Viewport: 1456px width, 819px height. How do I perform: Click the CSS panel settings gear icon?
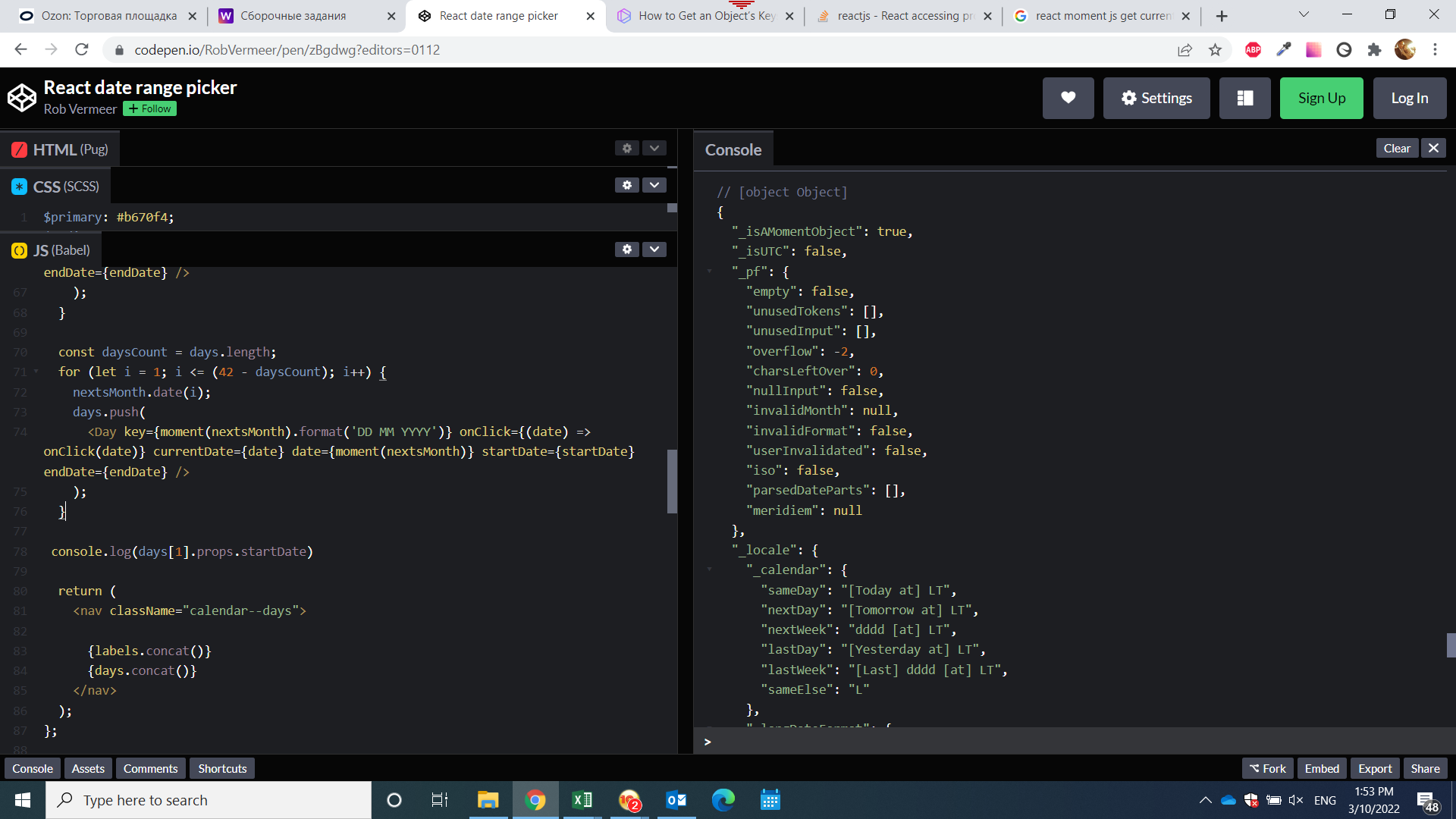coord(627,186)
